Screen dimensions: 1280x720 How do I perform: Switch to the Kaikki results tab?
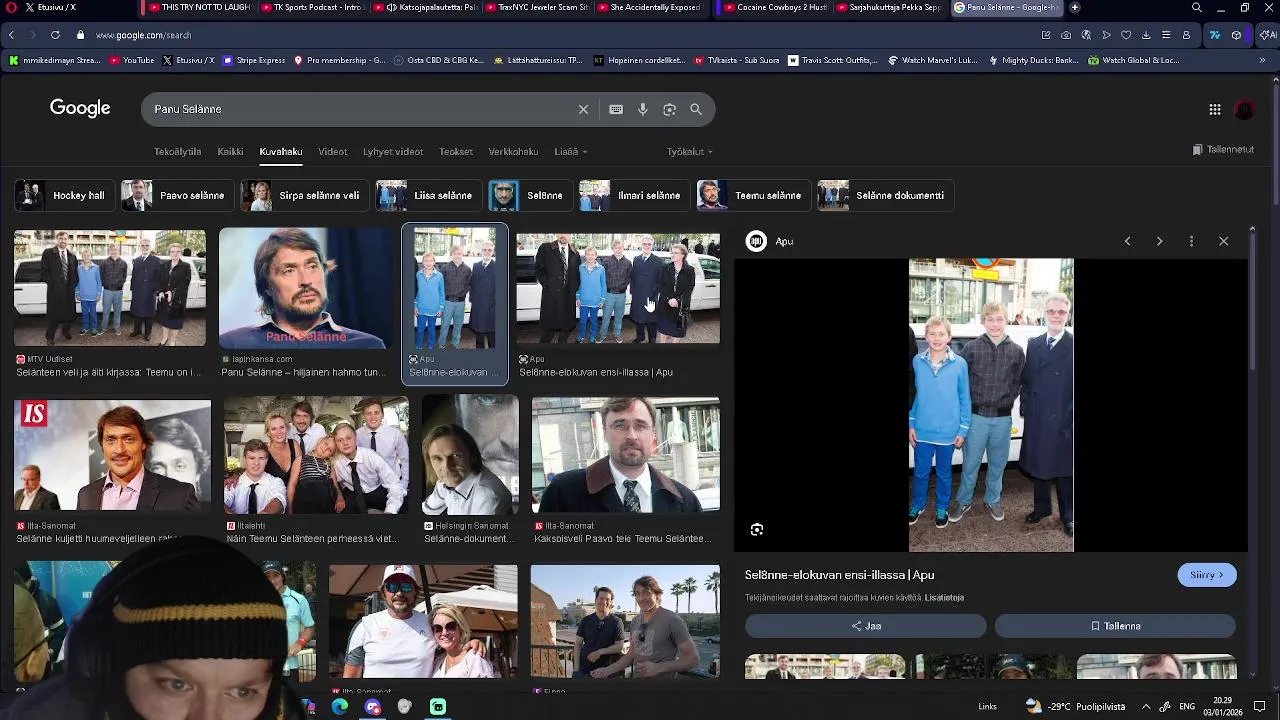click(230, 152)
